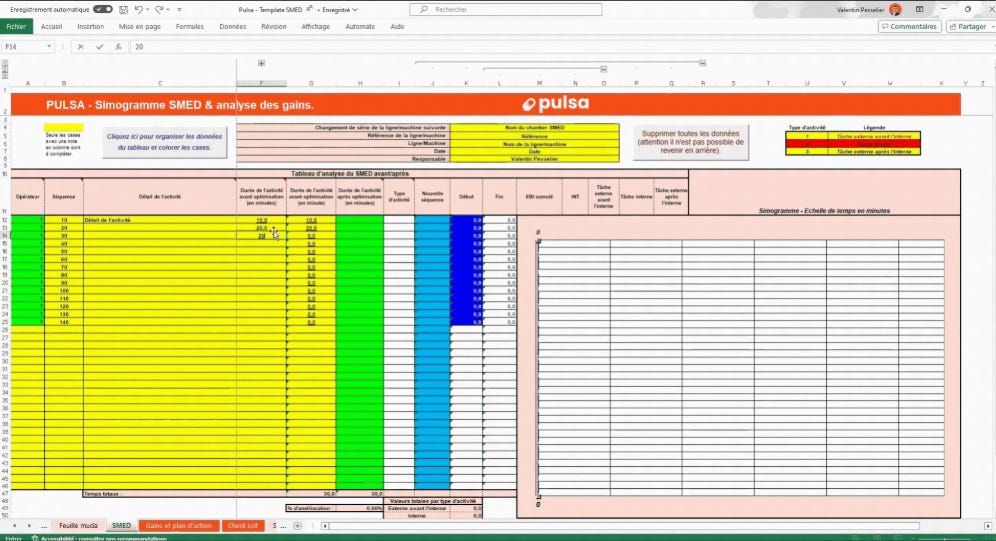Screen dimensions: 996x541
Task: Open the Fichier tab
Action: pyautogui.click(x=17, y=27)
